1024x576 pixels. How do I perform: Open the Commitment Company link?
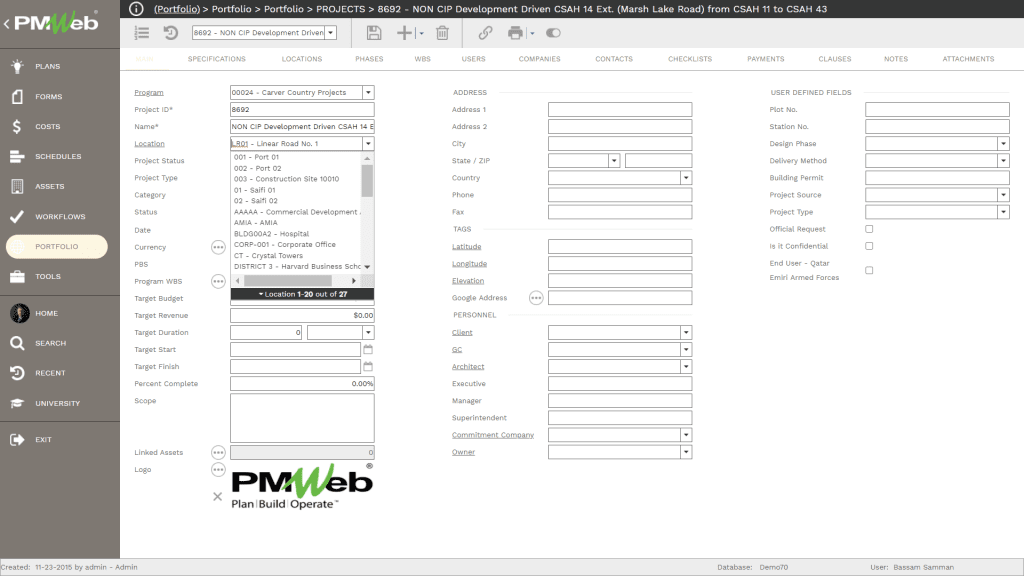click(x=493, y=435)
